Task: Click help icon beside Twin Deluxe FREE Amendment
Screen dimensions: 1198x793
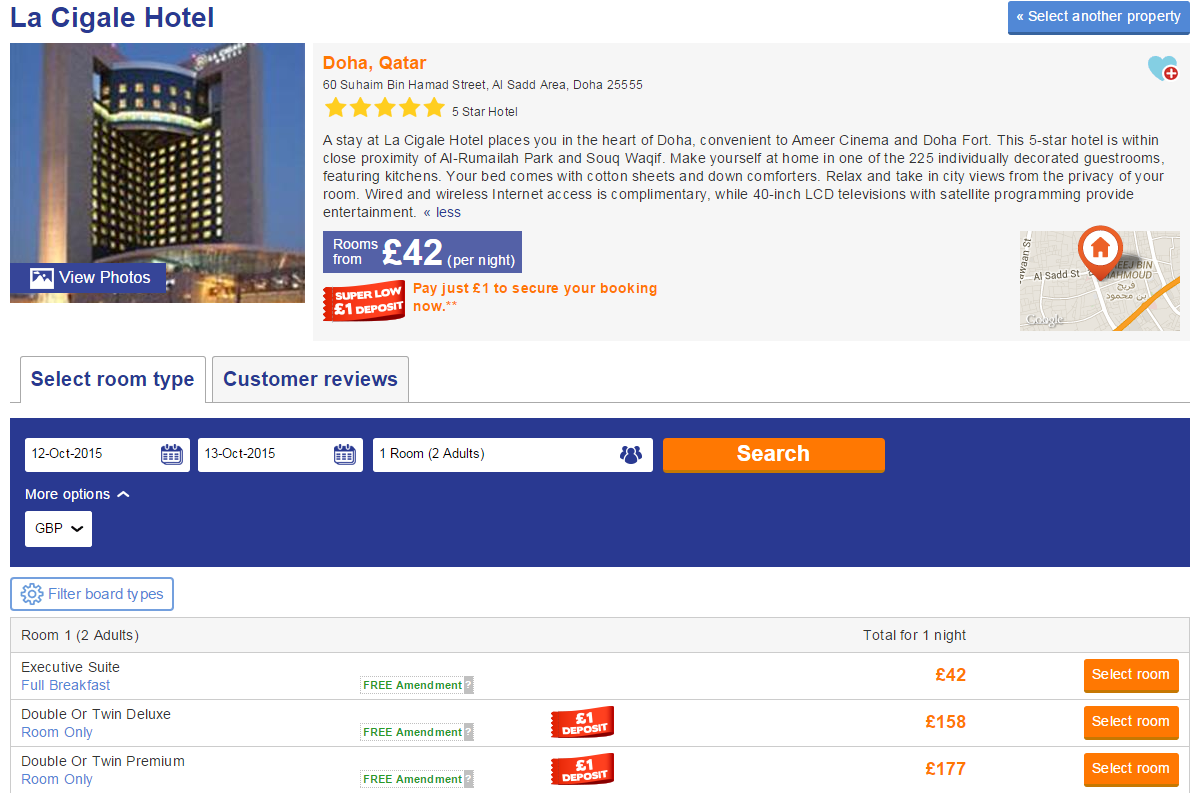Action: pos(468,732)
